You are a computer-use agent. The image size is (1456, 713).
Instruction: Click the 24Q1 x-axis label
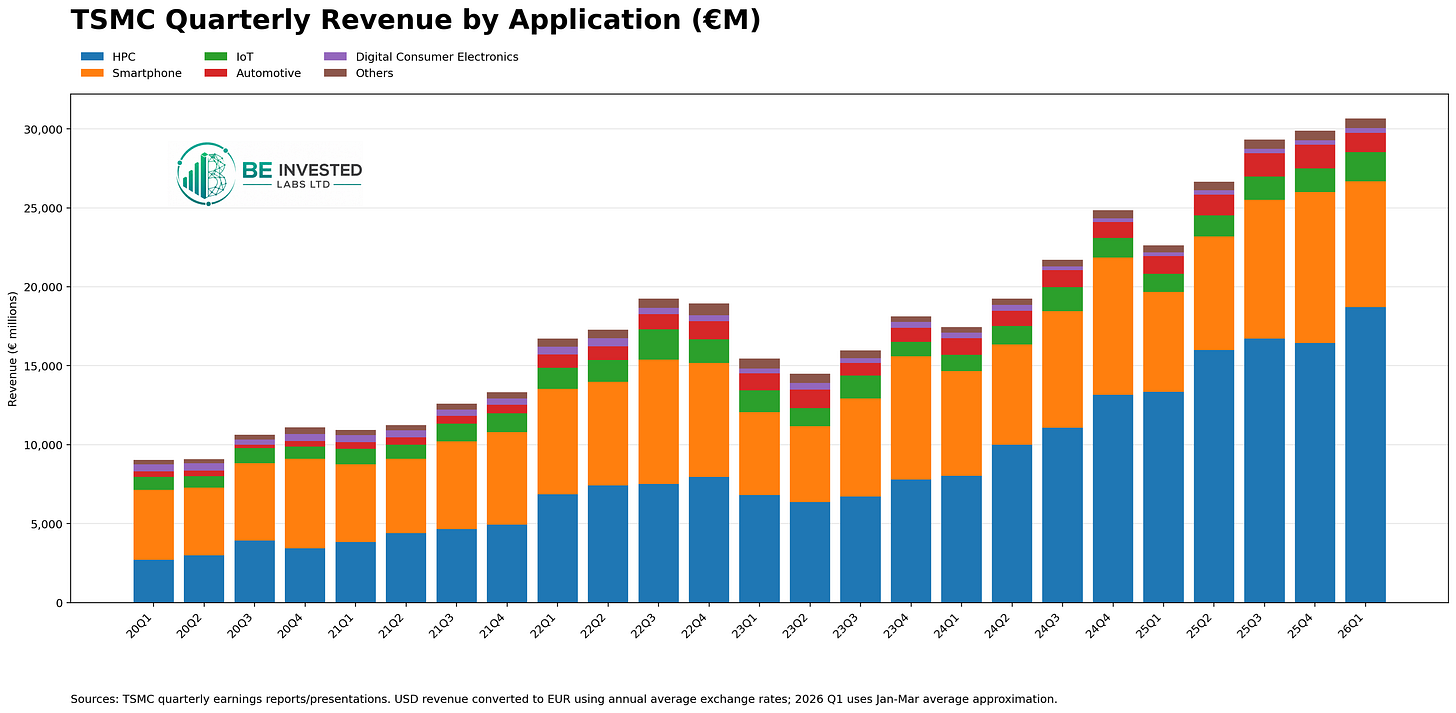coord(949,625)
